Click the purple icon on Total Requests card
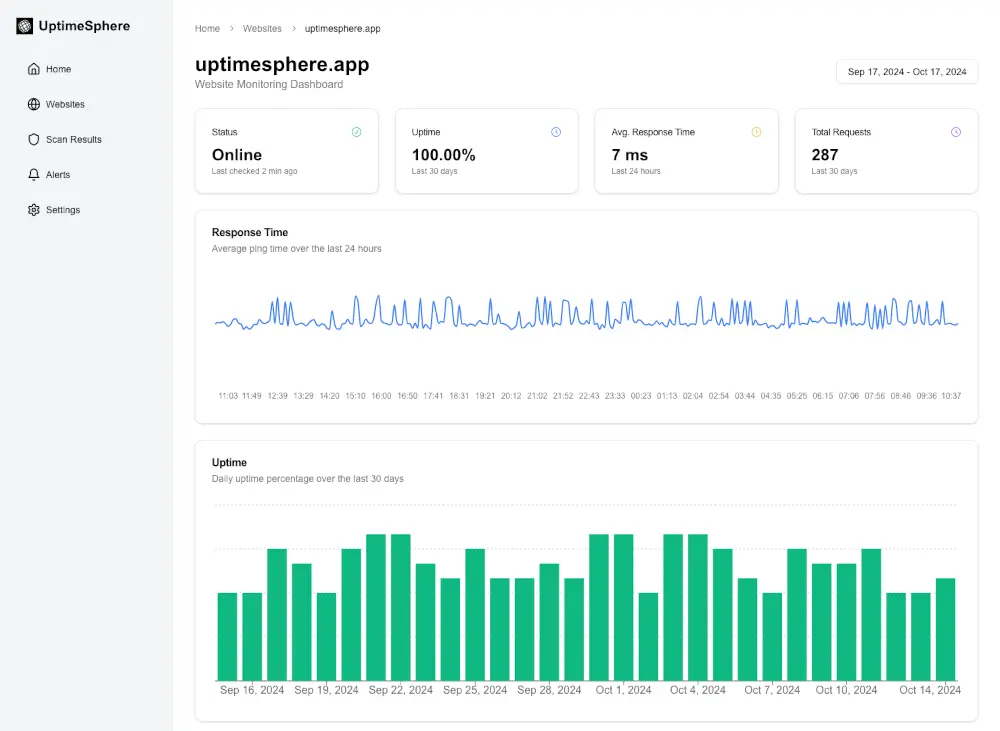This screenshot has height=731, width=1000. click(956, 131)
